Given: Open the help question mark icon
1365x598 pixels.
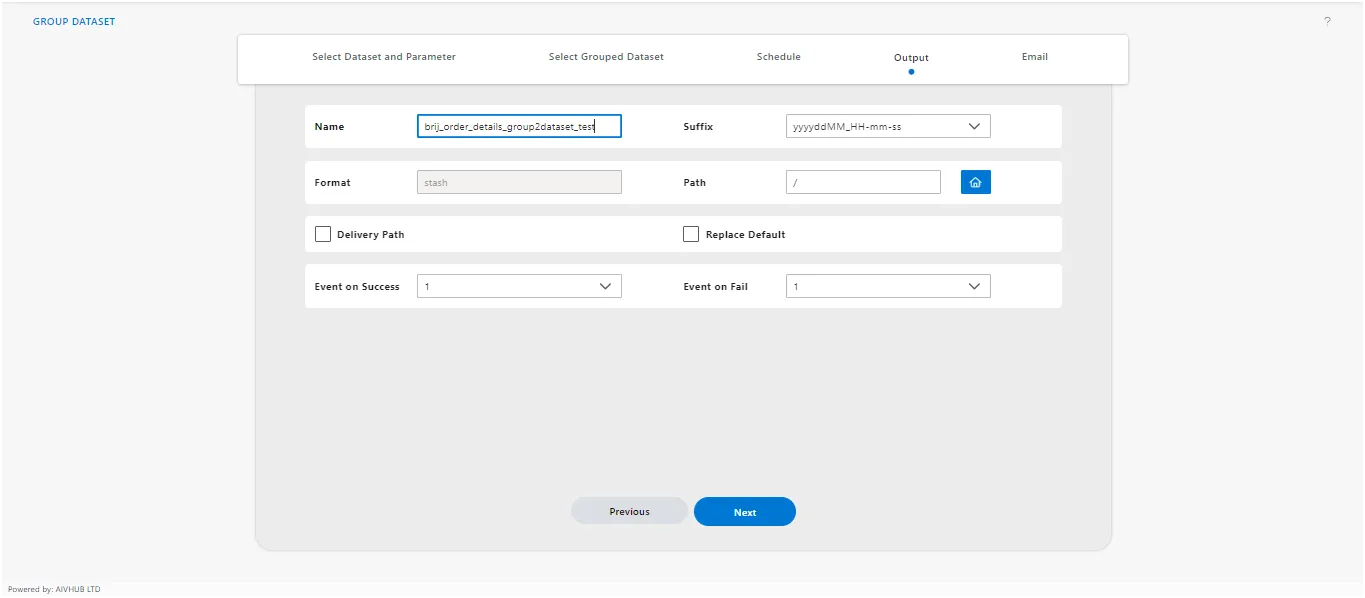Looking at the screenshot, I should coord(1327,21).
